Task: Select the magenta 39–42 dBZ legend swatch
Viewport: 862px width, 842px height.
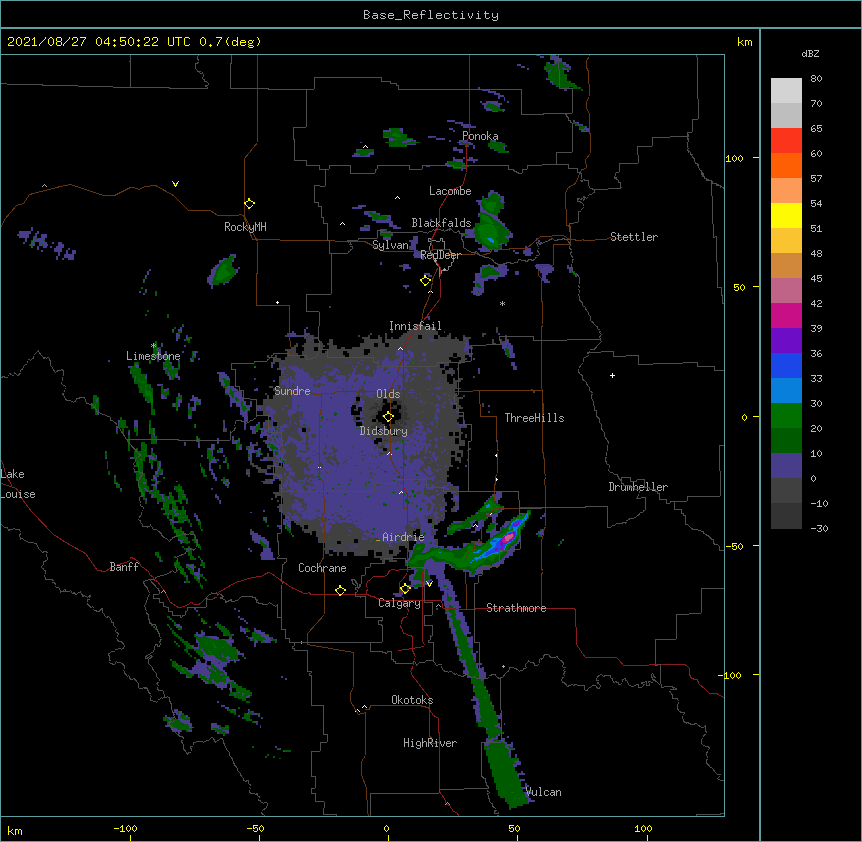Action: (x=786, y=315)
